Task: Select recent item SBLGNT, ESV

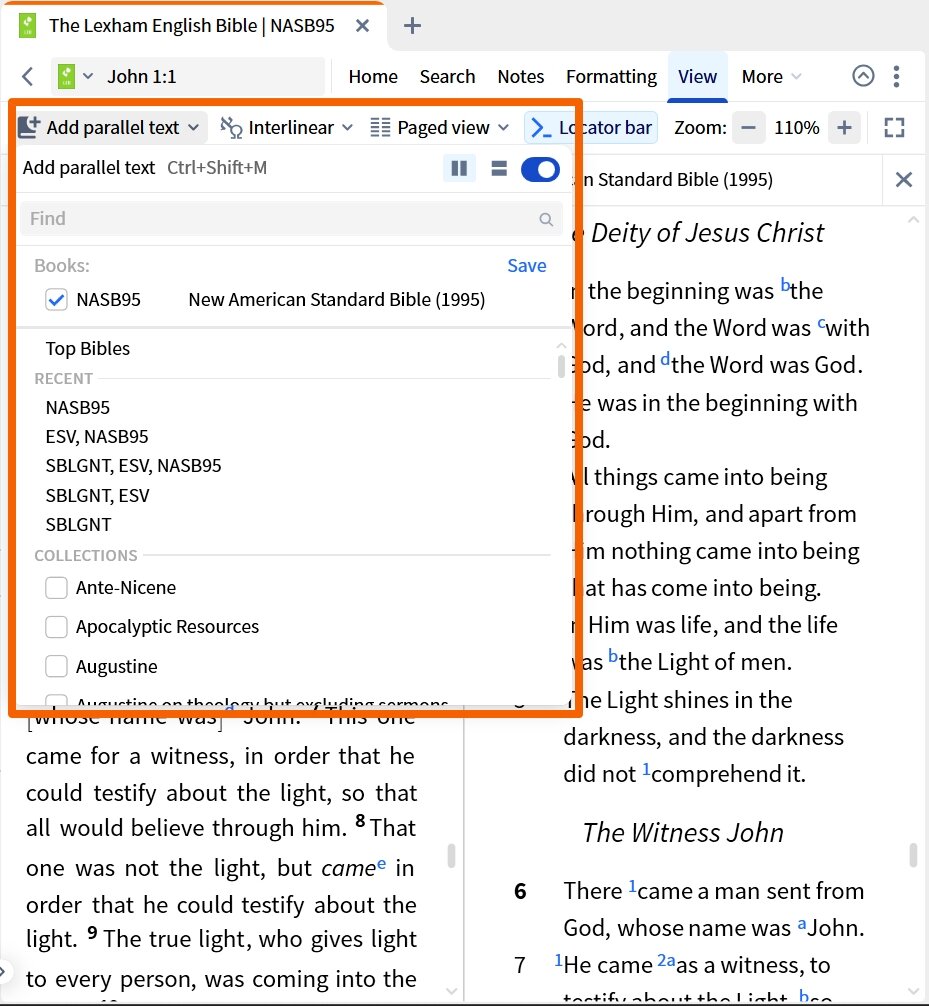Action: [97, 495]
